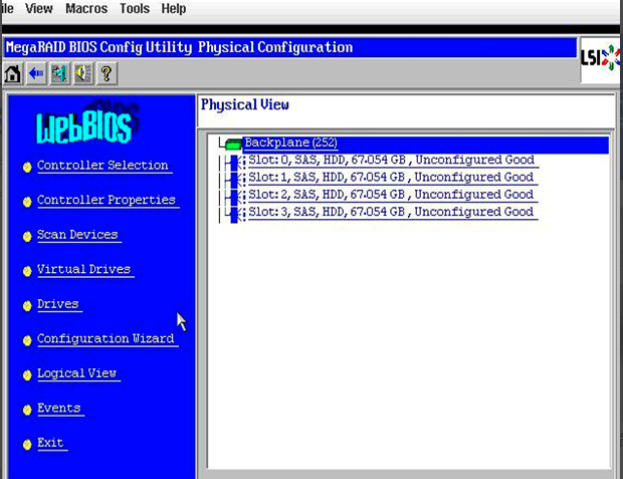
Task: Click the Home toolbar icon
Action: (12, 74)
